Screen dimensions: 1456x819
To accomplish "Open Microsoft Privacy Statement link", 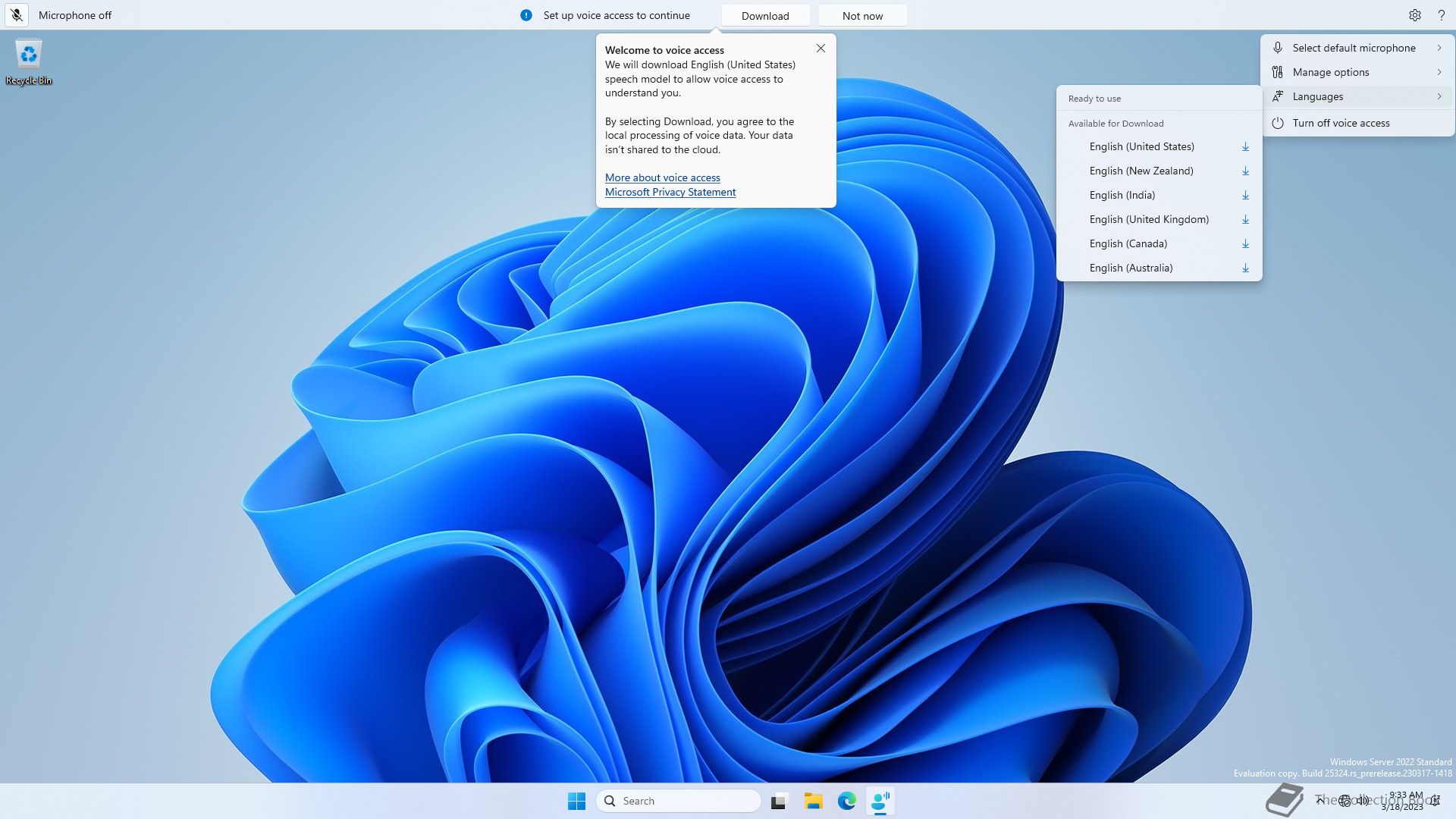I will [670, 192].
